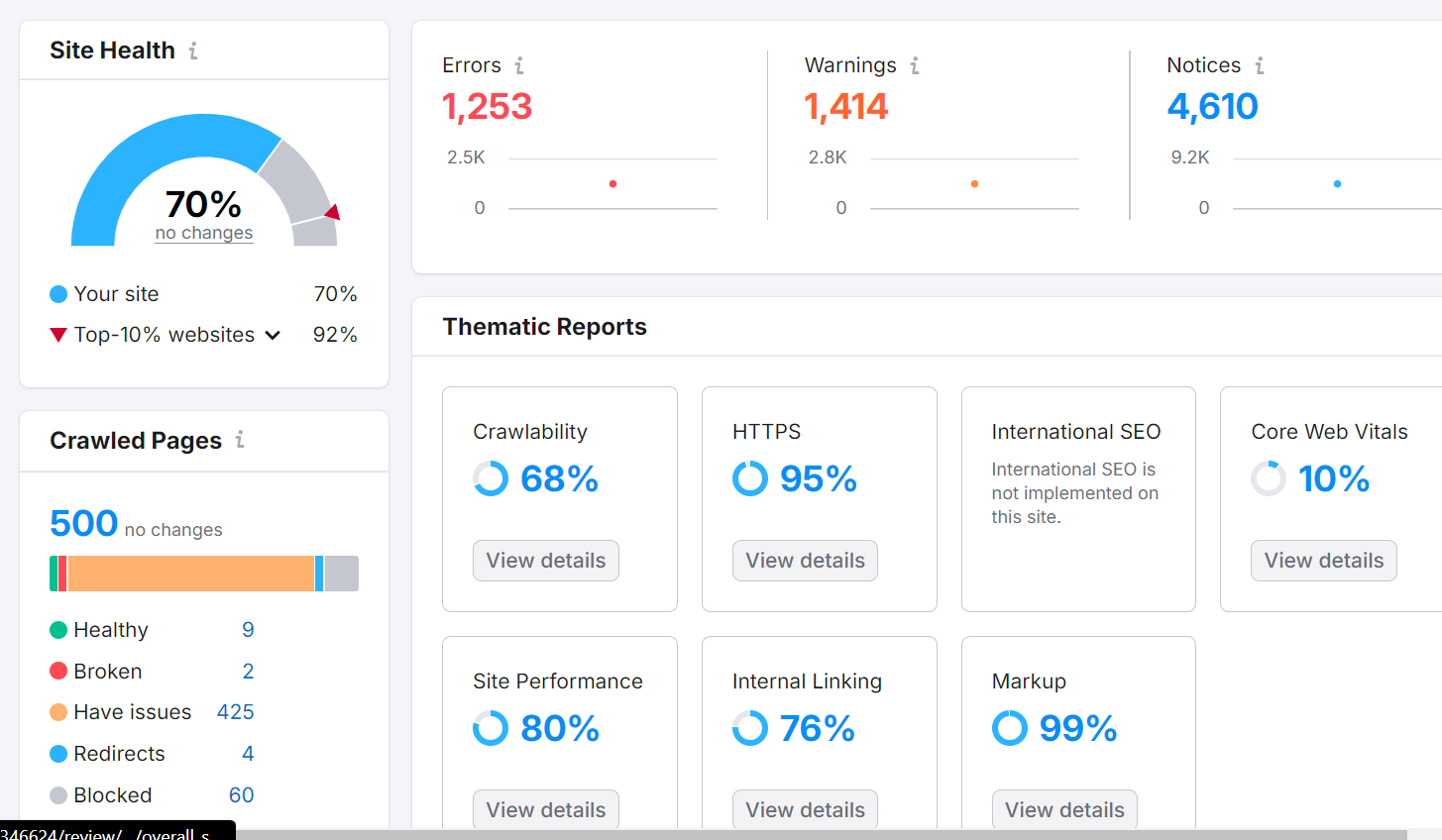
Task: Expand the Top-10% websites dropdown
Action: [x=274, y=335]
